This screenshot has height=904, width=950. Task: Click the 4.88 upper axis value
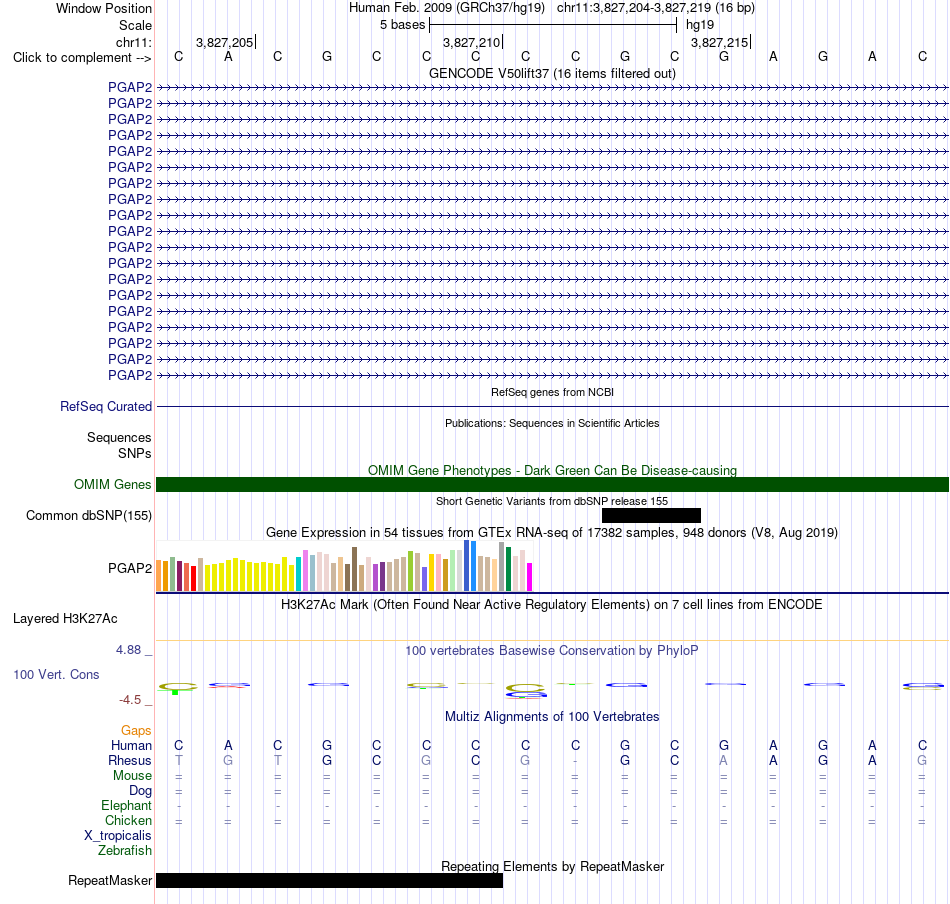(x=128, y=650)
